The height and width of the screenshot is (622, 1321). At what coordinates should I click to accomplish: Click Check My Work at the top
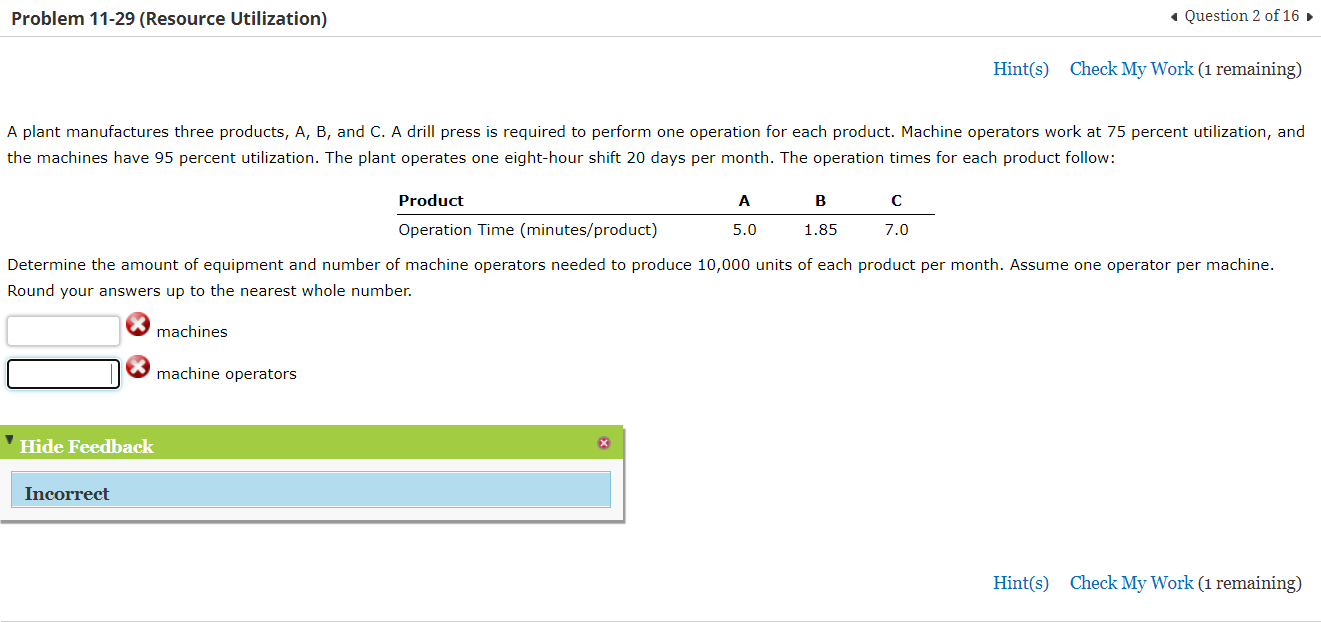click(x=1131, y=68)
